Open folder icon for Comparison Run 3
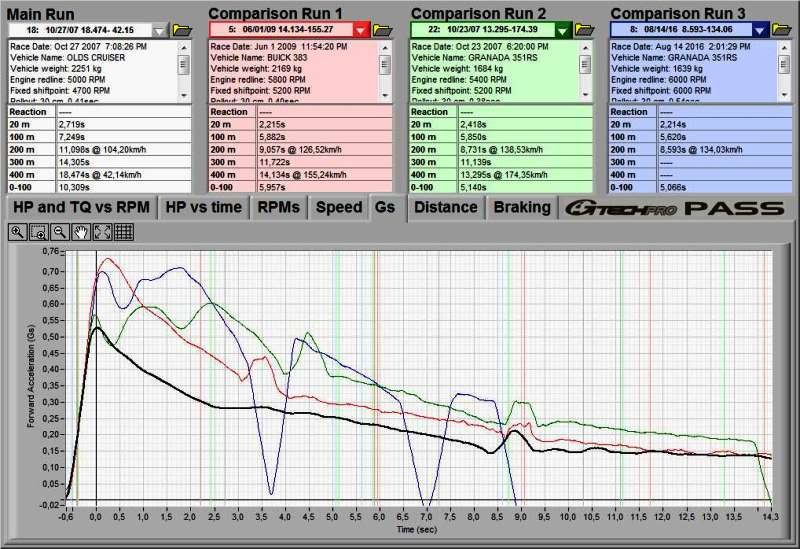The width and height of the screenshot is (800, 549). tap(783, 30)
